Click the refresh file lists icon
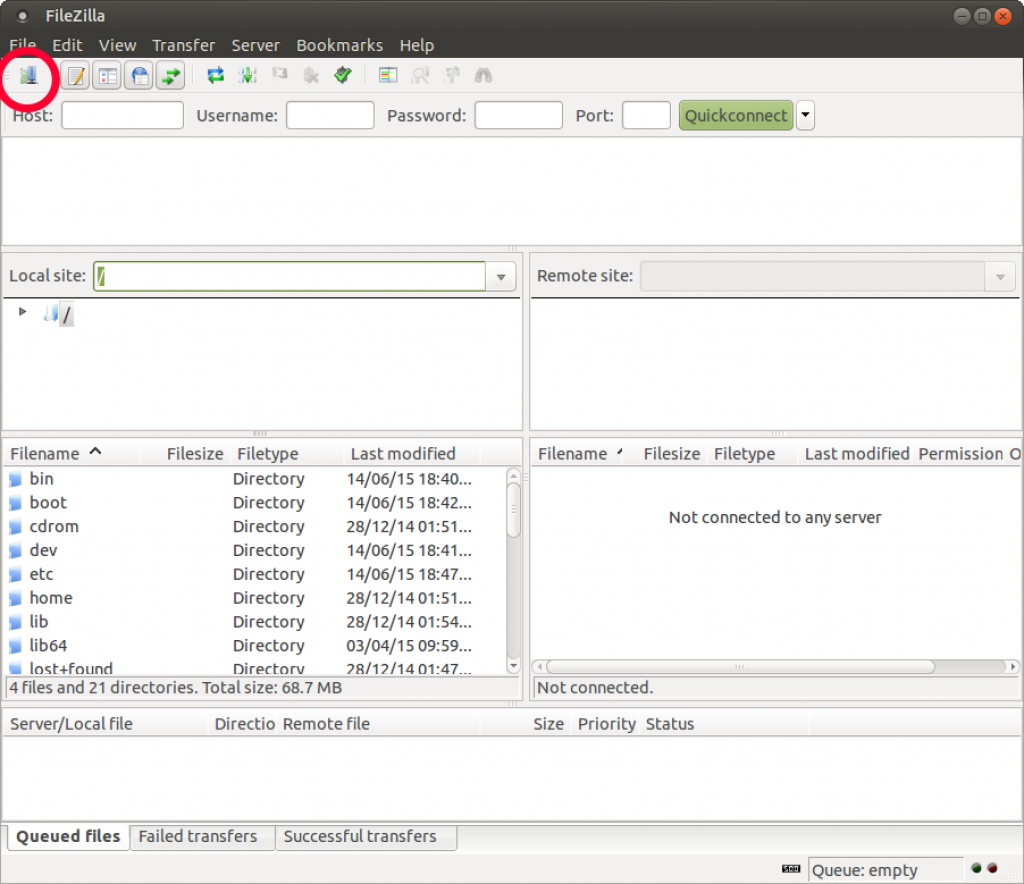 [x=215, y=75]
